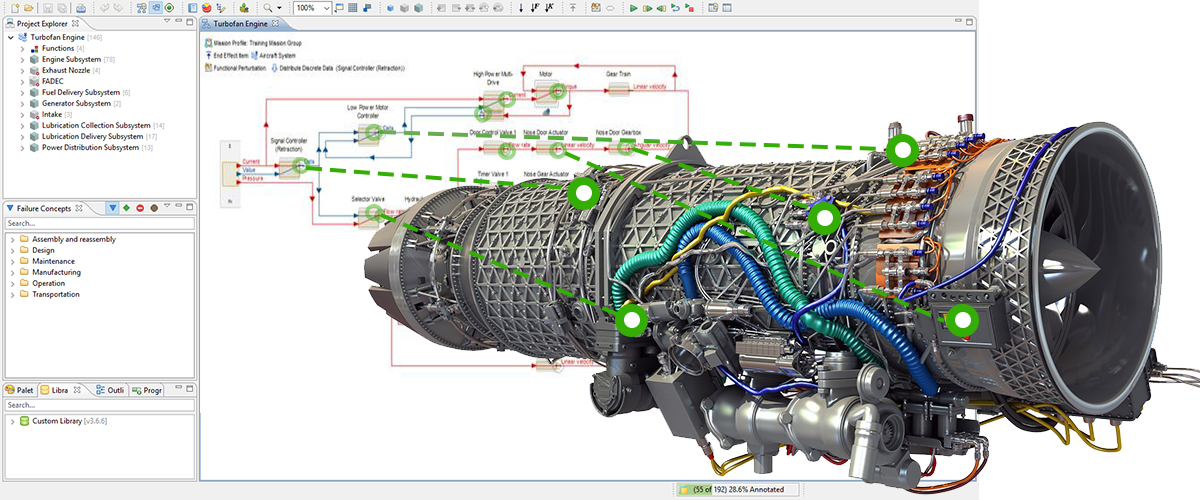The height and width of the screenshot is (500, 1200).
Task: Expand the Engine Subsystem tree node
Action: pos(23,59)
